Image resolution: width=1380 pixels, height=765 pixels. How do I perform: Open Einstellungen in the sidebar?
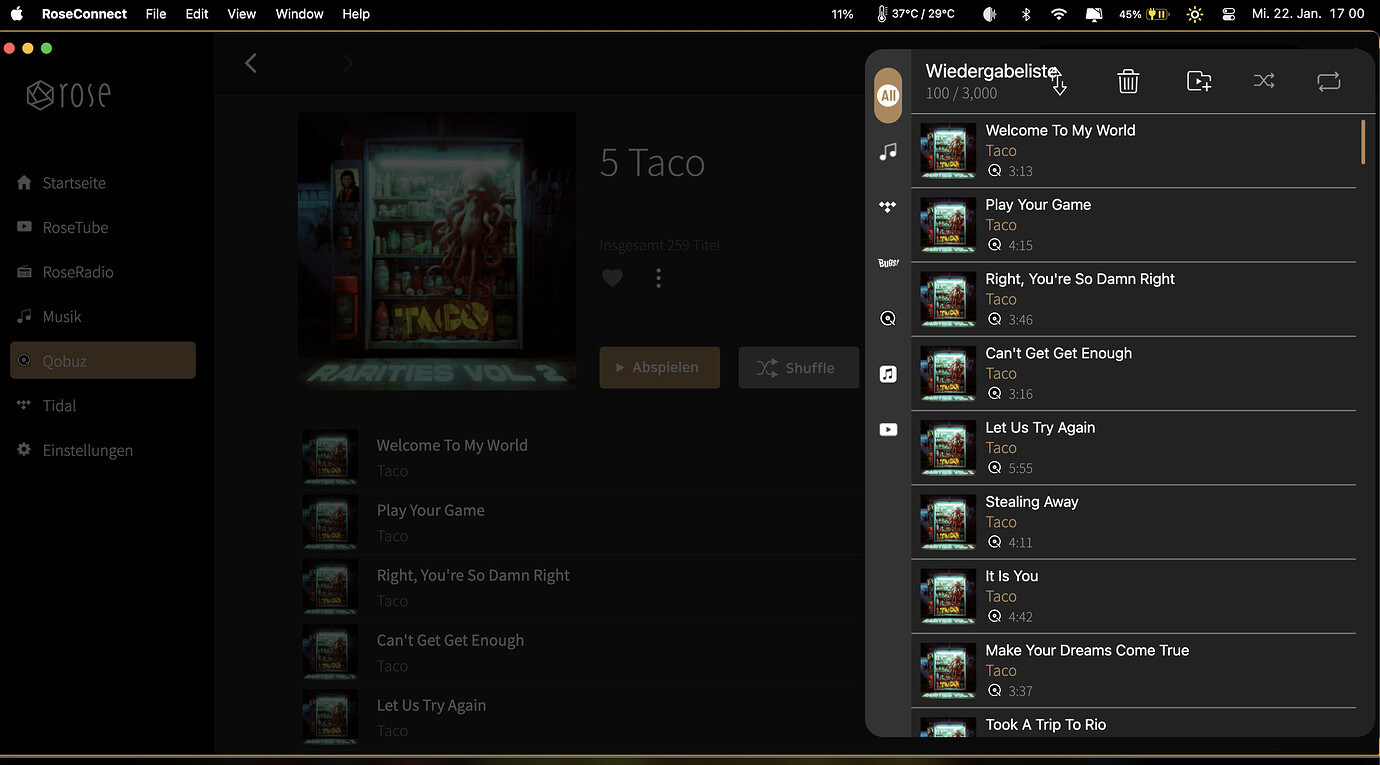click(x=103, y=450)
